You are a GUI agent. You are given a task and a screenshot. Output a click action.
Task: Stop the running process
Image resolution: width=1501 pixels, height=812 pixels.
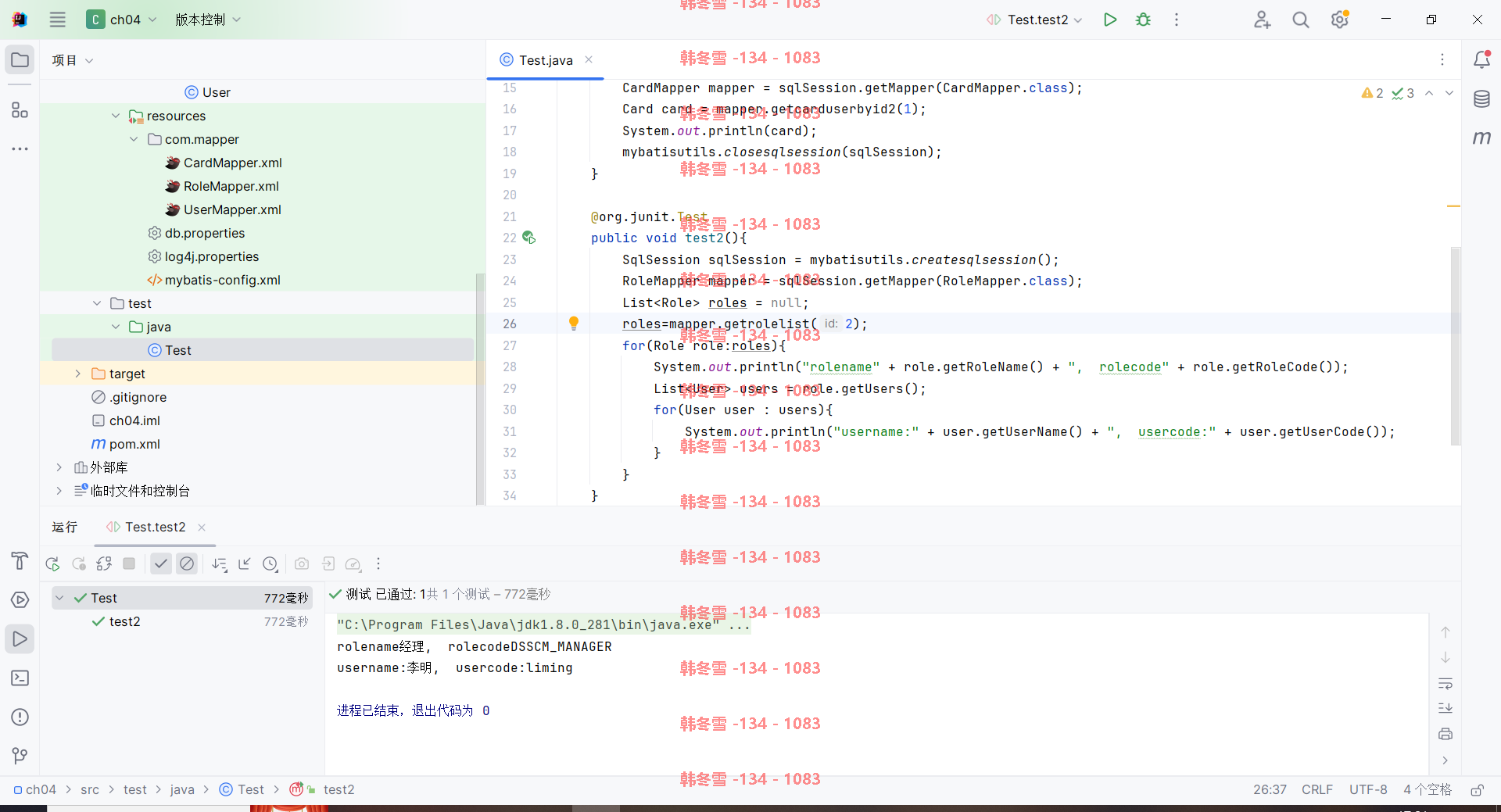pyautogui.click(x=130, y=563)
